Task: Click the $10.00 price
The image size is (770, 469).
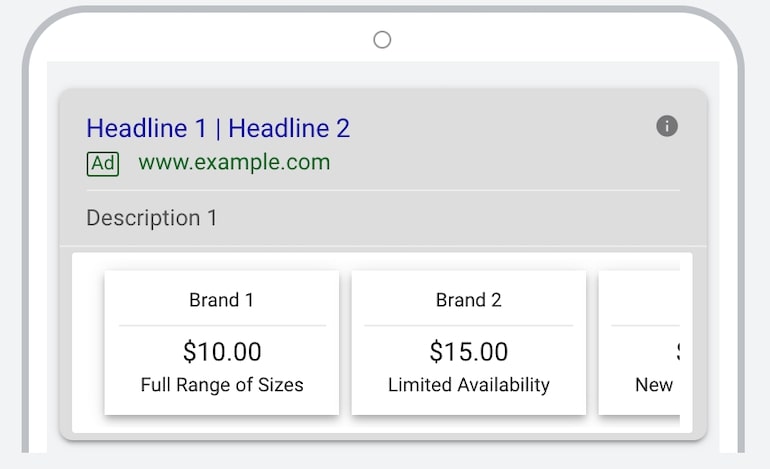Action: (x=222, y=352)
